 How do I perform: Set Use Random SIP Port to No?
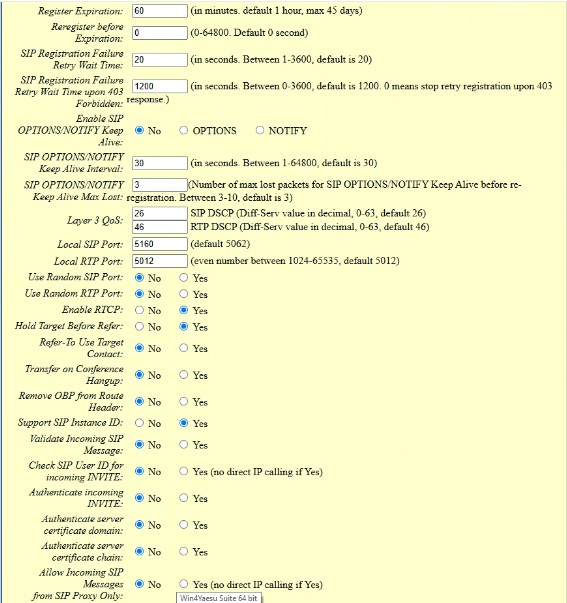tap(139, 277)
